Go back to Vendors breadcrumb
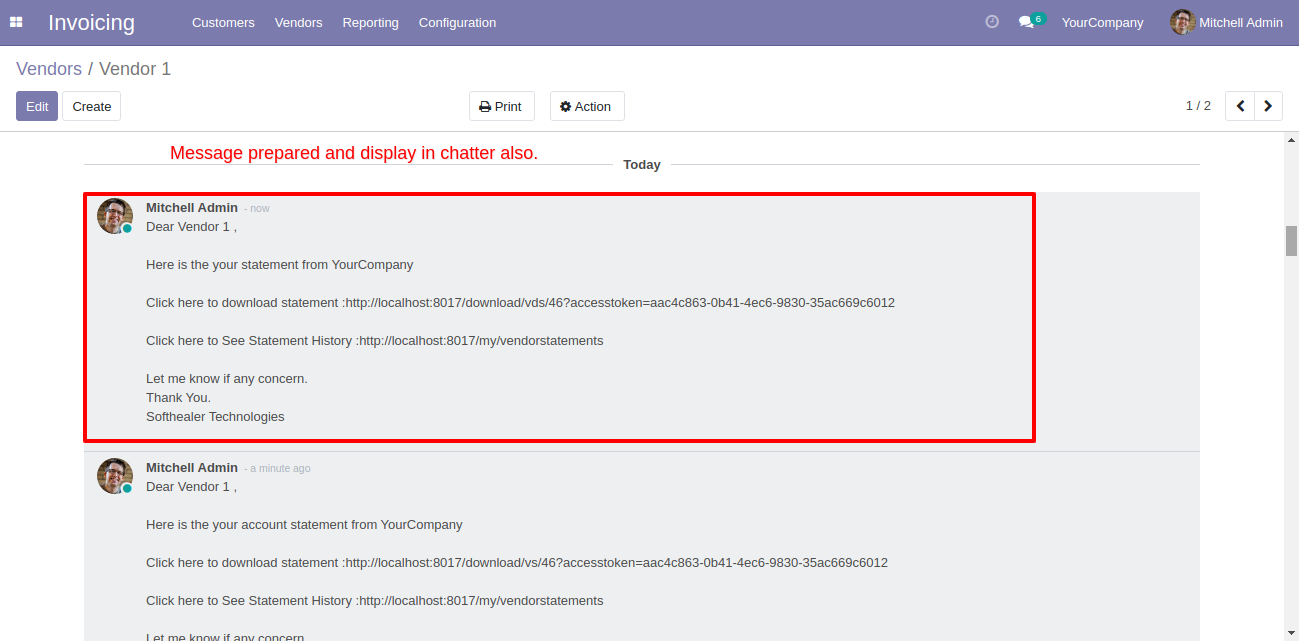The image size is (1299, 641). pos(49,69)
